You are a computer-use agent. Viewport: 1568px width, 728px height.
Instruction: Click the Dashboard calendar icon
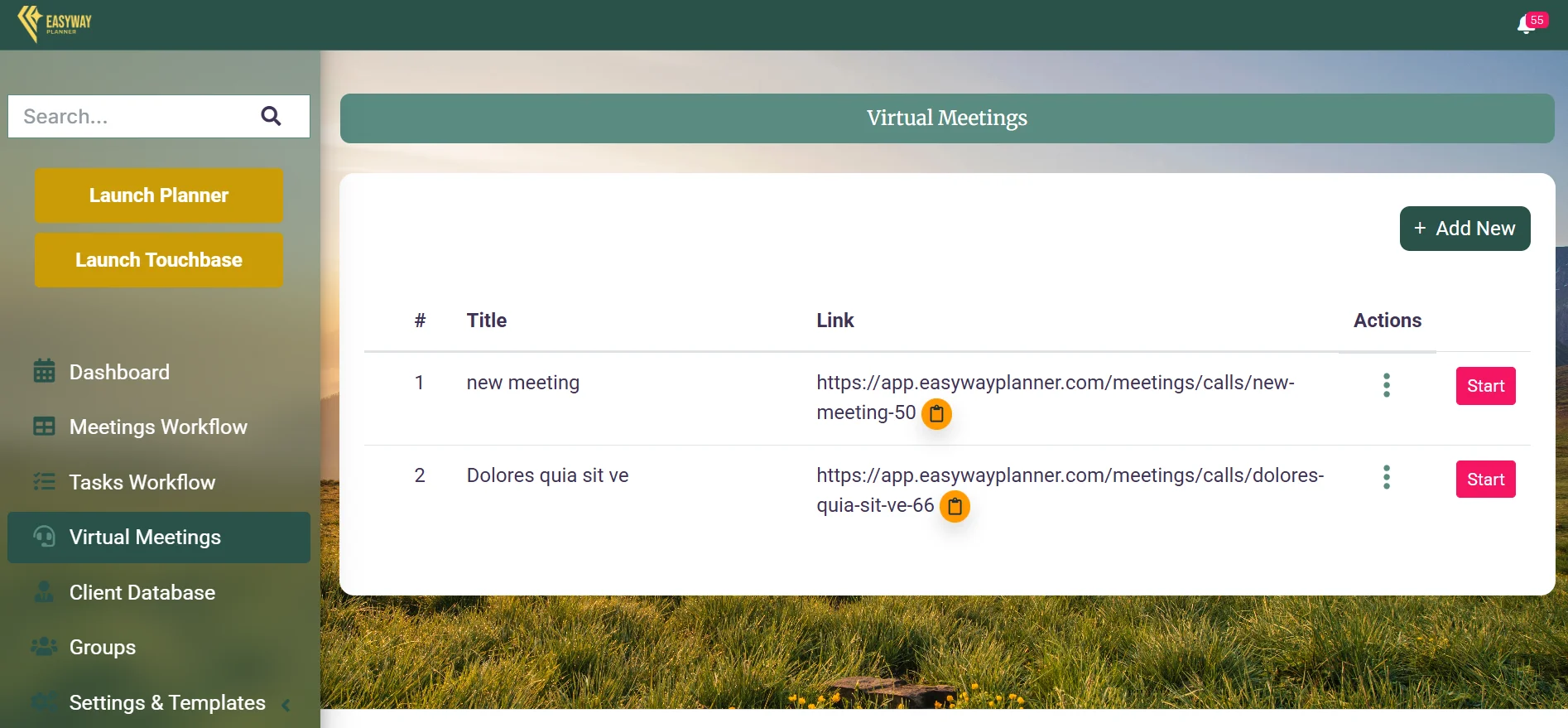click(x=44, y=372)
